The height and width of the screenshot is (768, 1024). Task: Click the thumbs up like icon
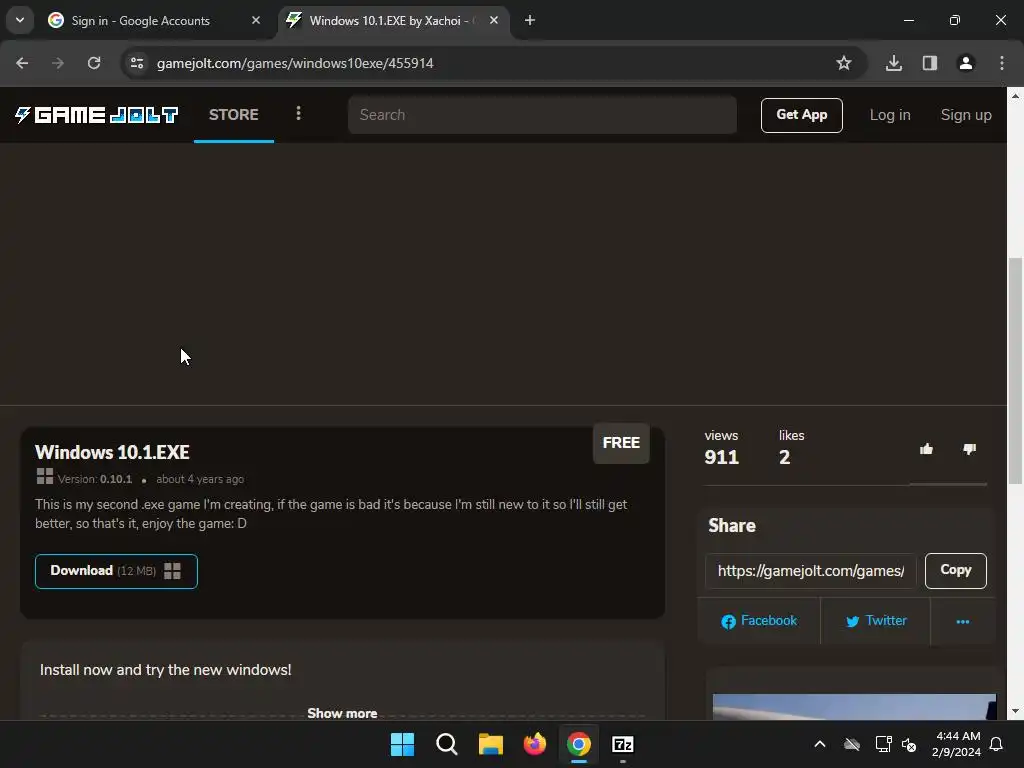tap(926, 449)
